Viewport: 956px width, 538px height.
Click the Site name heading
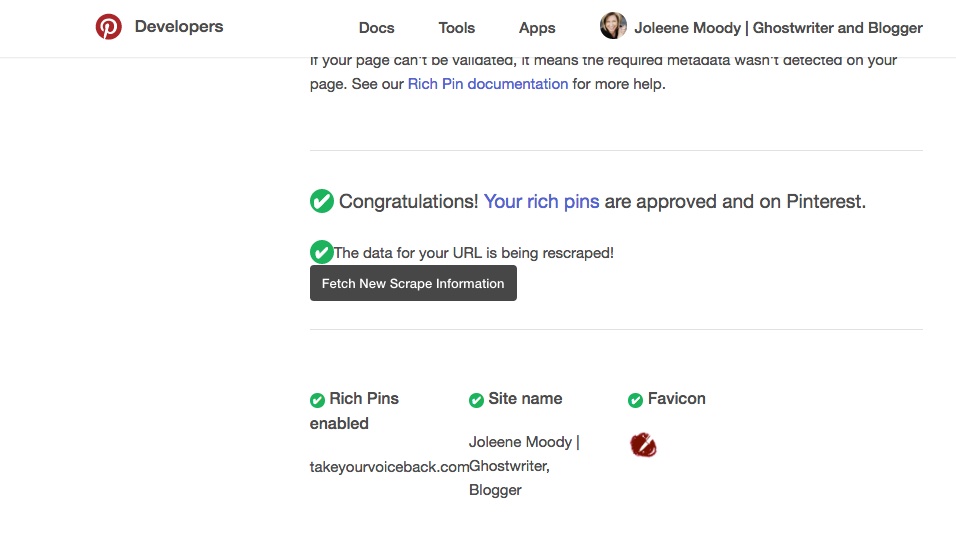(x=526, y=398)
